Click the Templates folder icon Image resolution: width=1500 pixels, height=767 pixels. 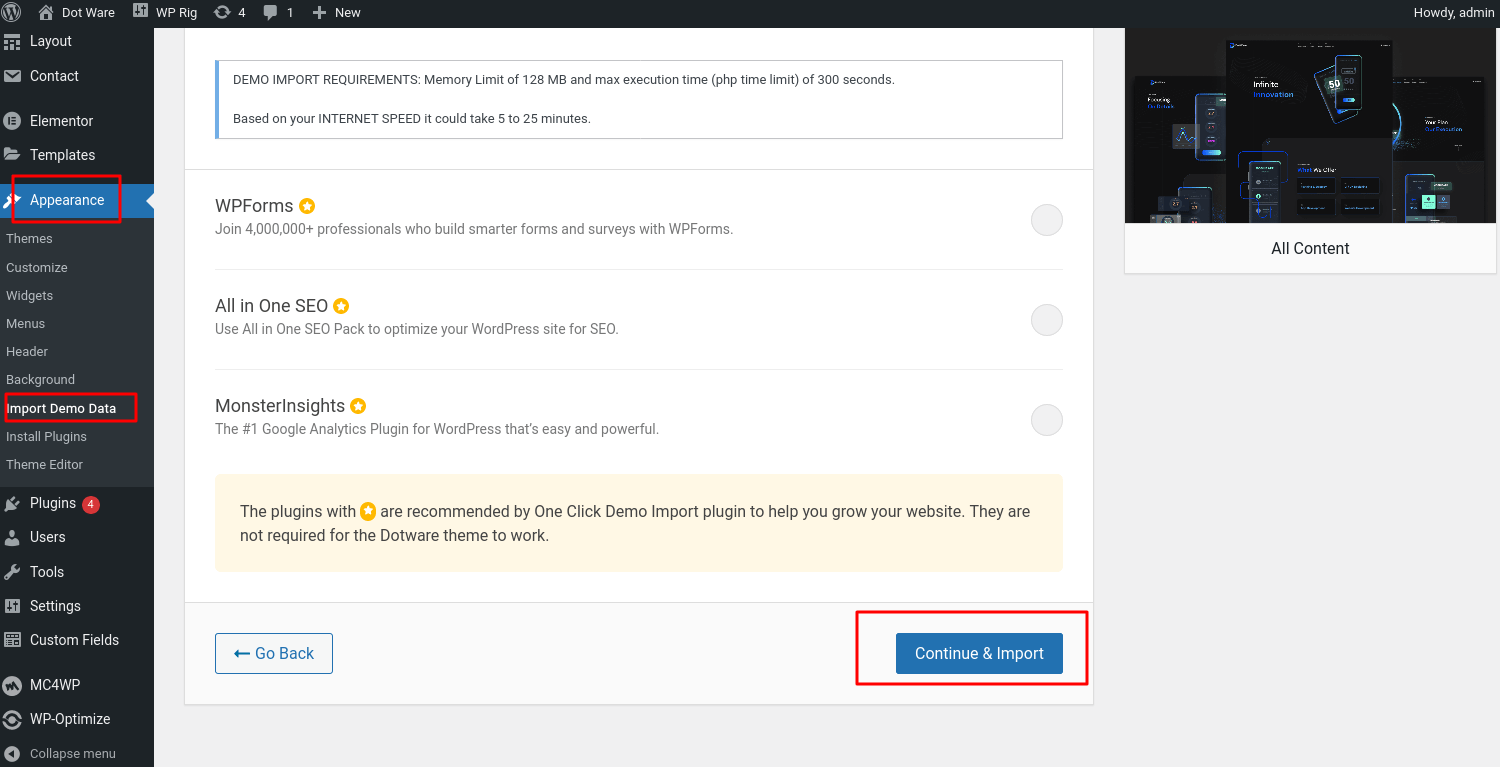pyautogui.click(x=12, y=155)
